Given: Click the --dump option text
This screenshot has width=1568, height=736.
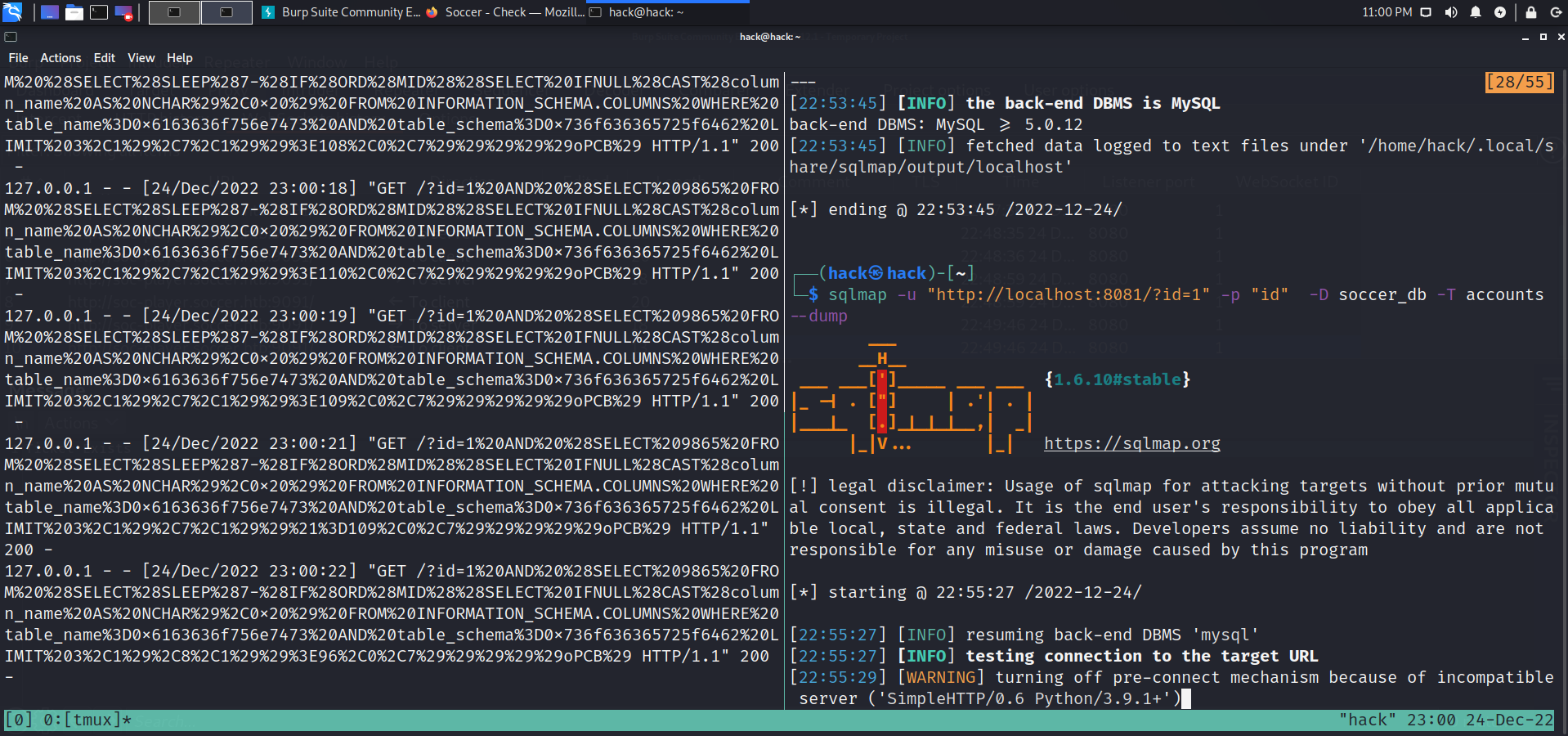Looking at the screenshot, I should click(x=818, y=316).
